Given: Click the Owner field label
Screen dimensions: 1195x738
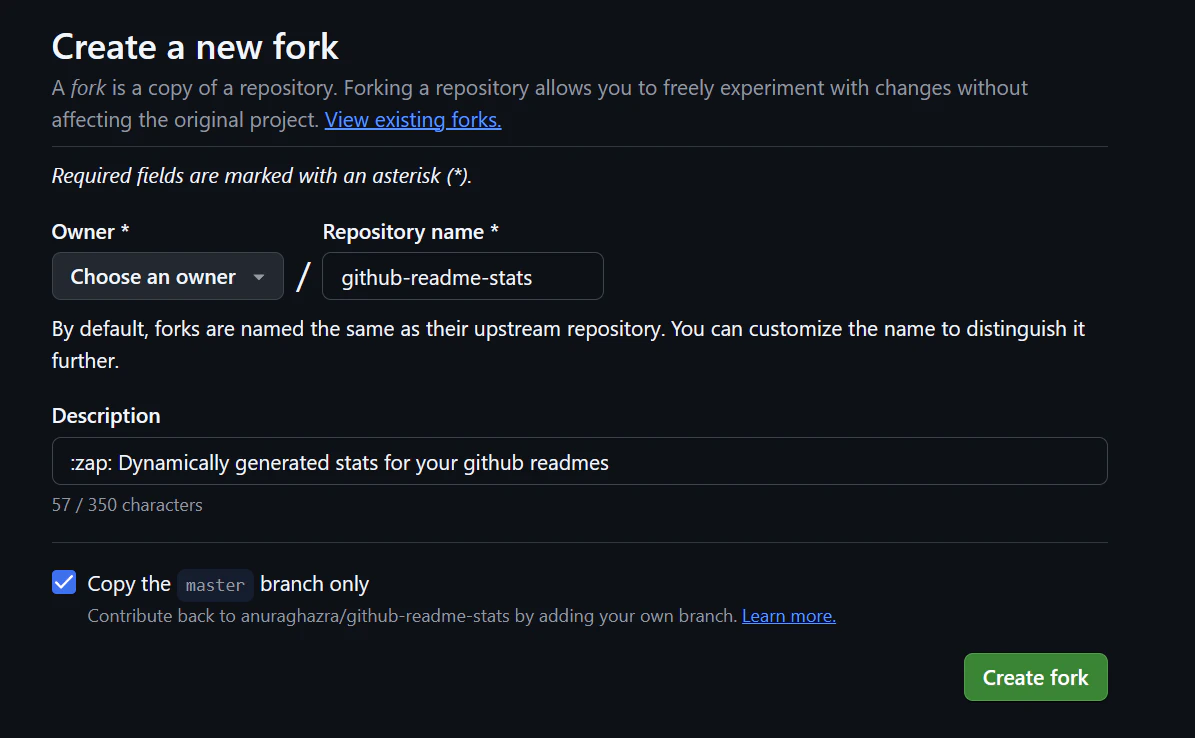Looking at the screenshot, I should pos(91,232).
